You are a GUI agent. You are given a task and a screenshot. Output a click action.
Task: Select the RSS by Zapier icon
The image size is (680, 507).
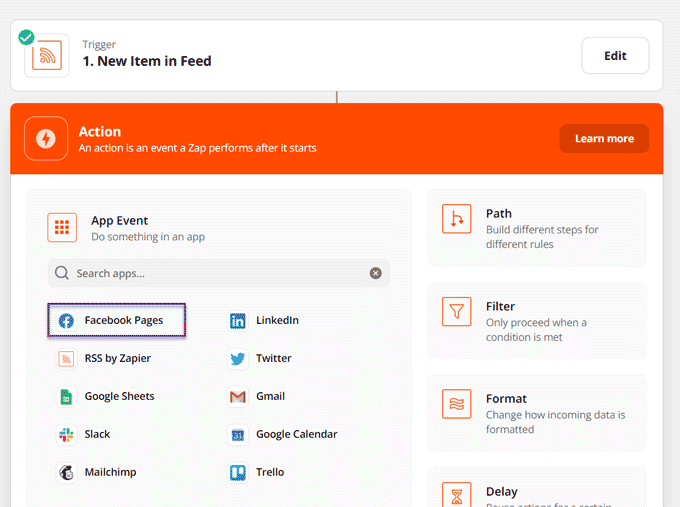[66, 359]
